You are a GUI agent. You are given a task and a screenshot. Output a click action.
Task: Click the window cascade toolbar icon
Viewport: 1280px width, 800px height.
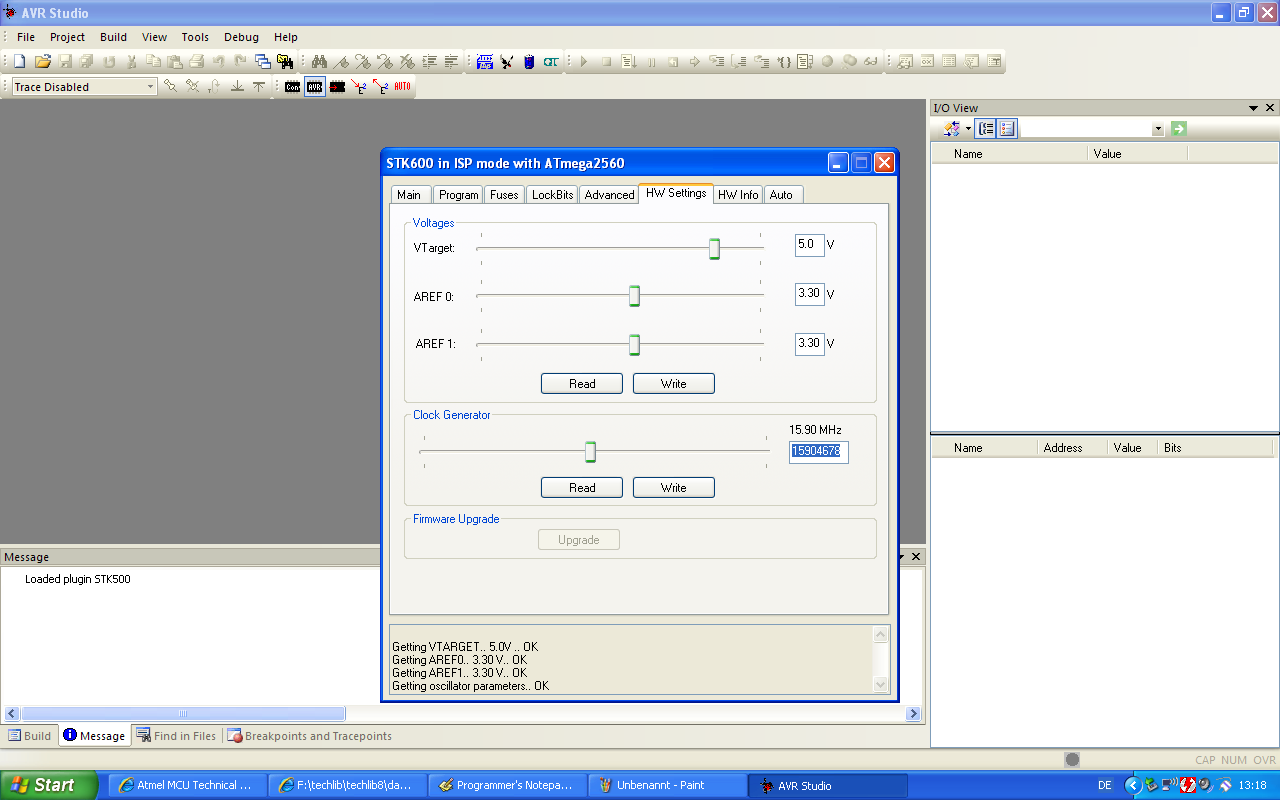pyautogui.click(x=262, y=62)
